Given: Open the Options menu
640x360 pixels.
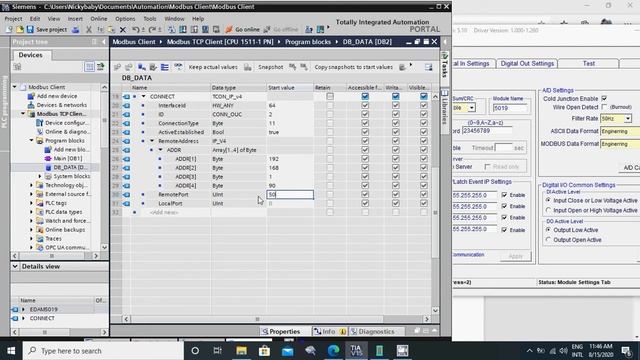Looking at the screenshot, I should point(125,19).
